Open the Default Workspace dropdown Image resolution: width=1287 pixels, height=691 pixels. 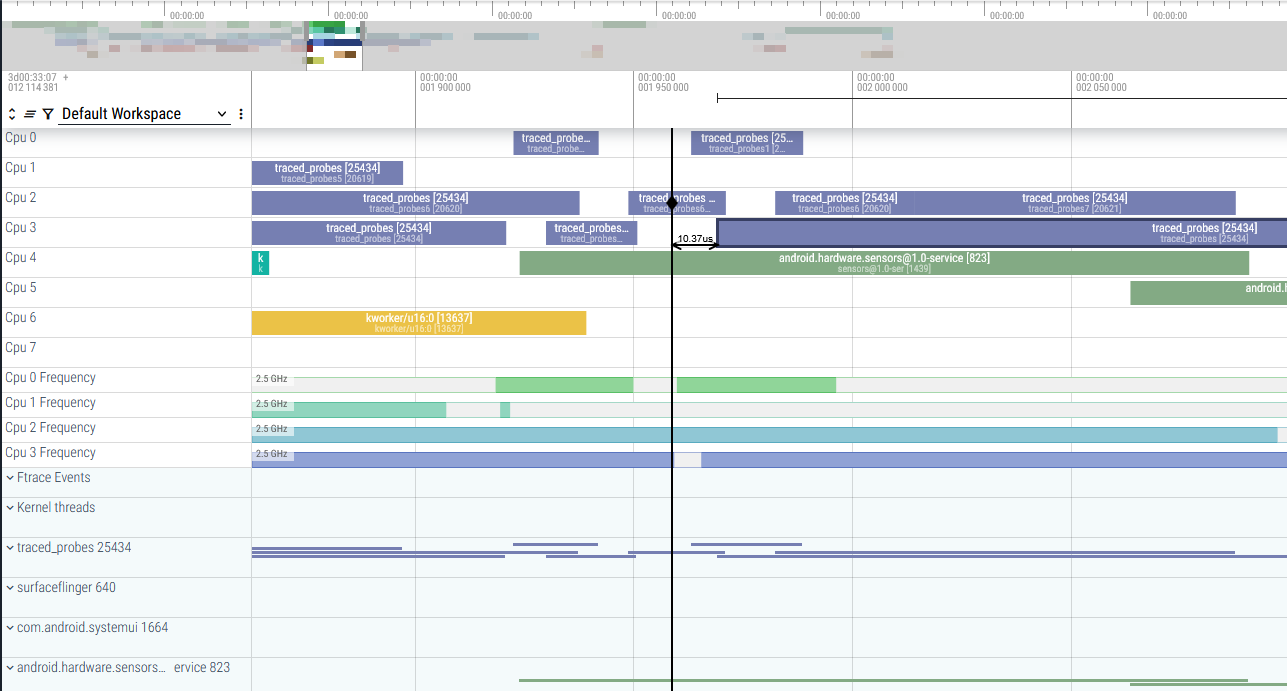145,114
